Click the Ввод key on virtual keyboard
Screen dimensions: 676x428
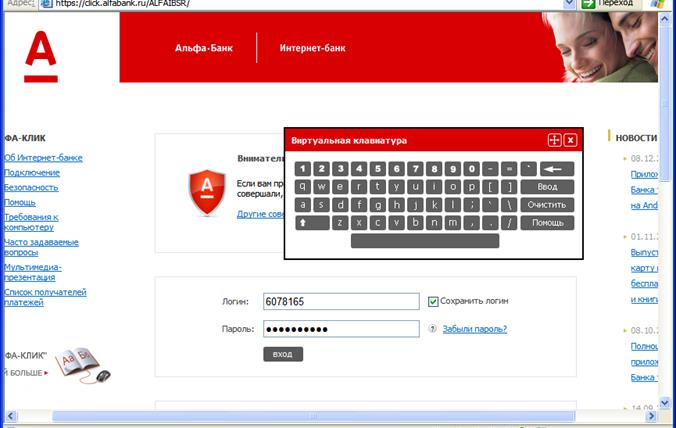click(548, 187)
